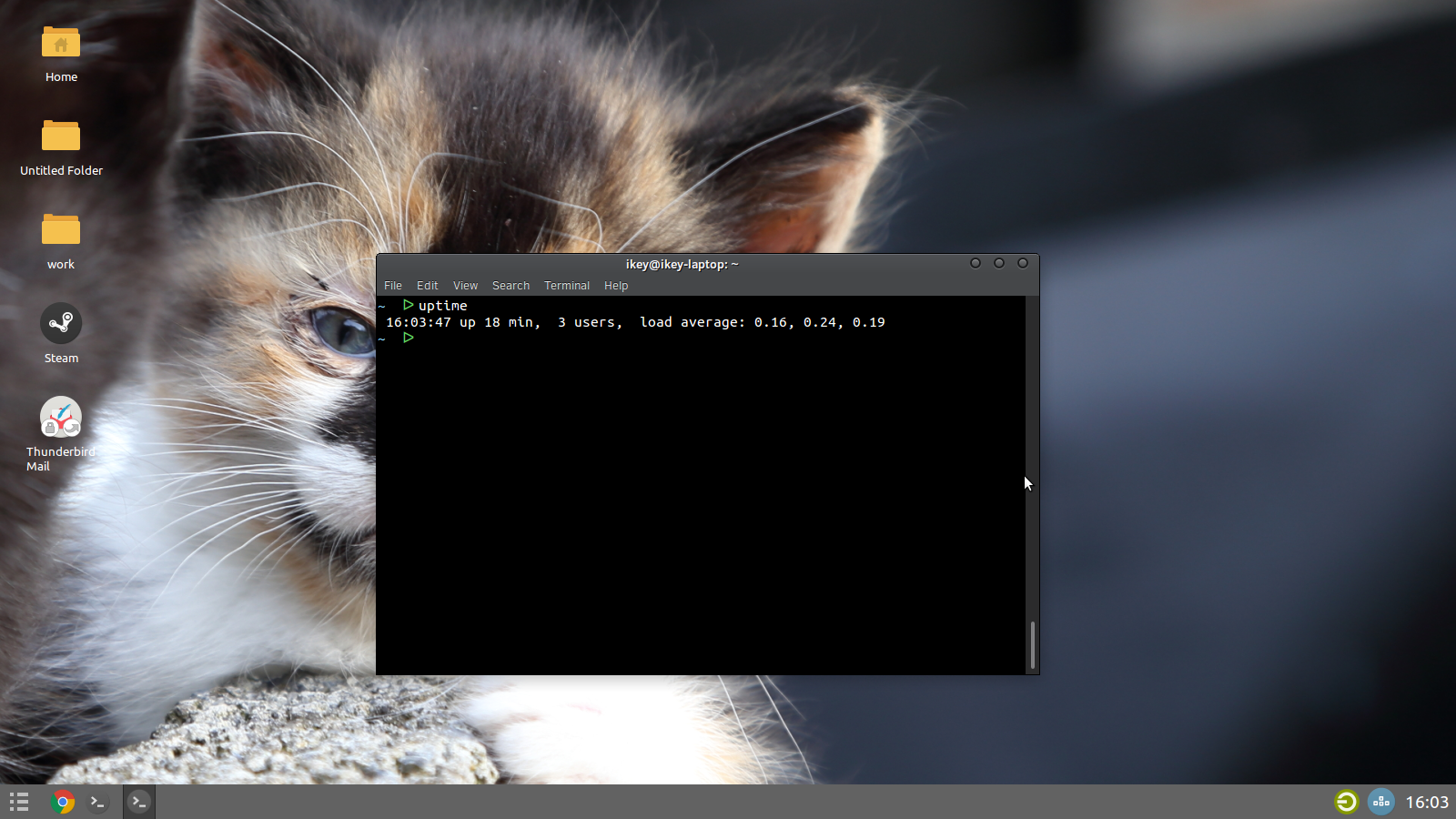The image size is (1456, 819).
Task: Click the load average output line
Action: coord(635,322)
